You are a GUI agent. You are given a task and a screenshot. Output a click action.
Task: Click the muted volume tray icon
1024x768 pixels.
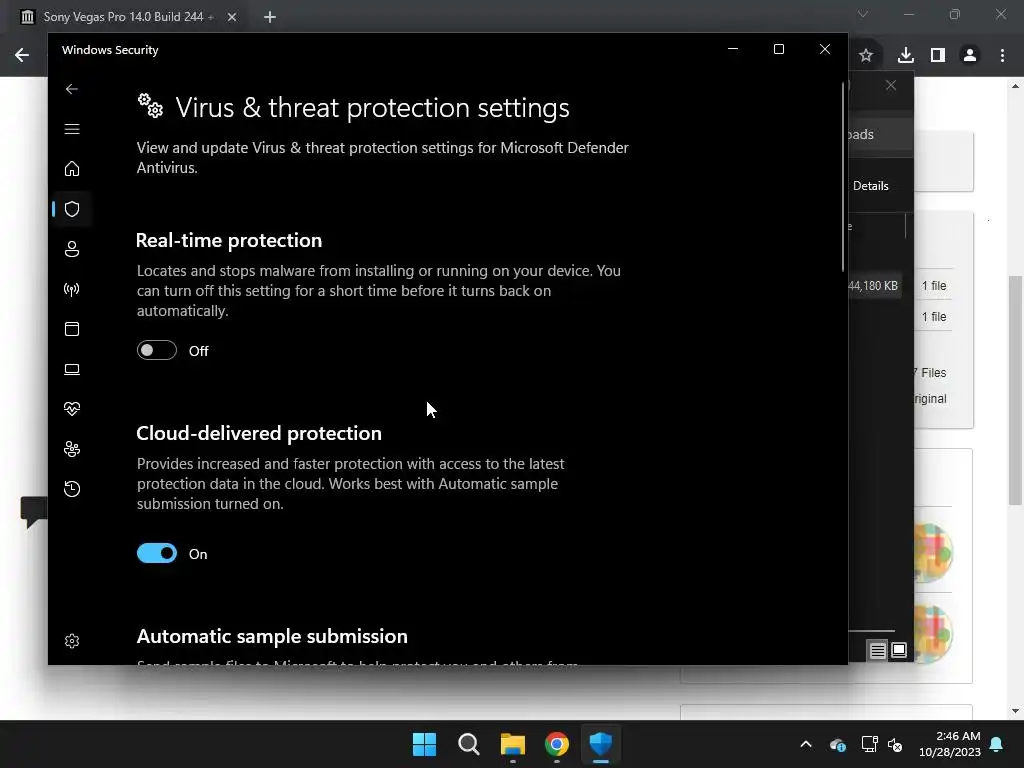[895, 744]
